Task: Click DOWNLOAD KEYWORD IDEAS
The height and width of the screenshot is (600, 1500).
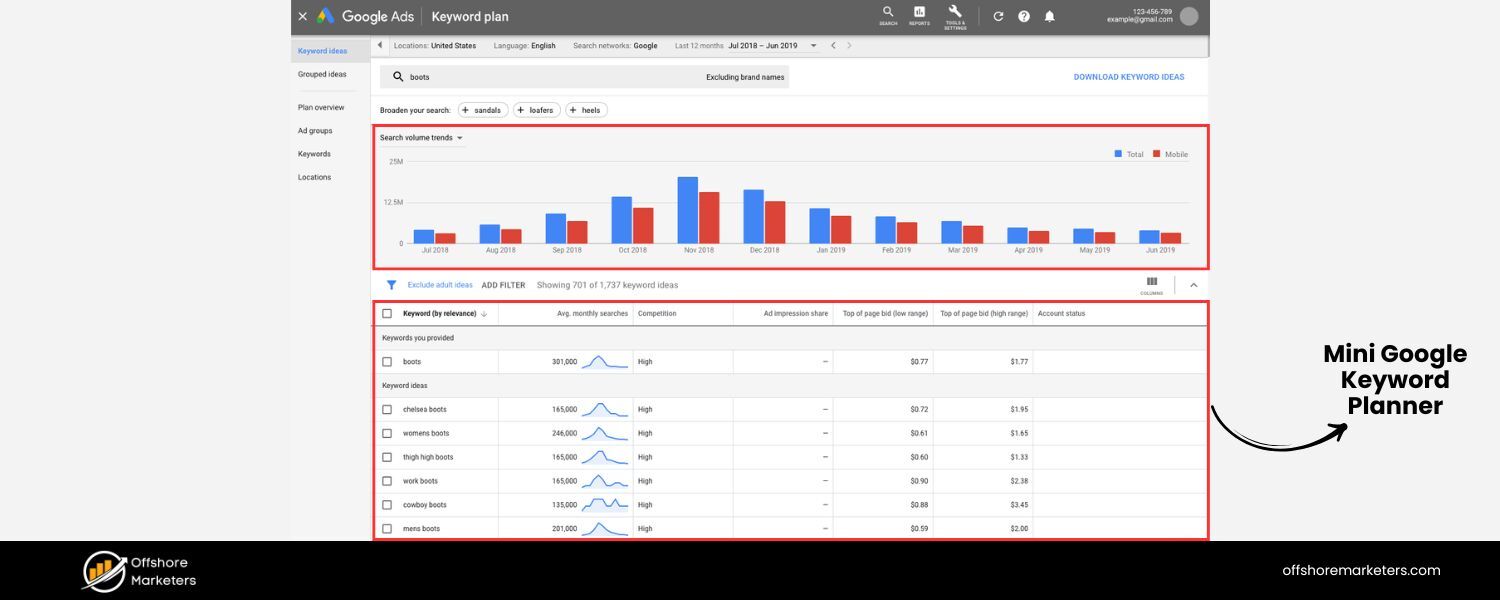Action: pyautogui.click(x=1131, y=76)
